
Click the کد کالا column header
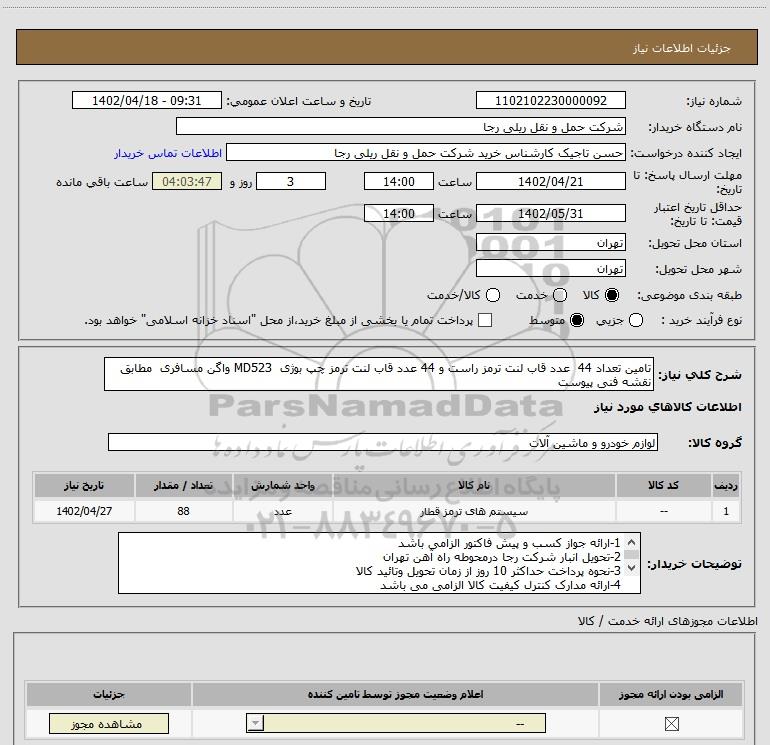click(x=663, y=485)
